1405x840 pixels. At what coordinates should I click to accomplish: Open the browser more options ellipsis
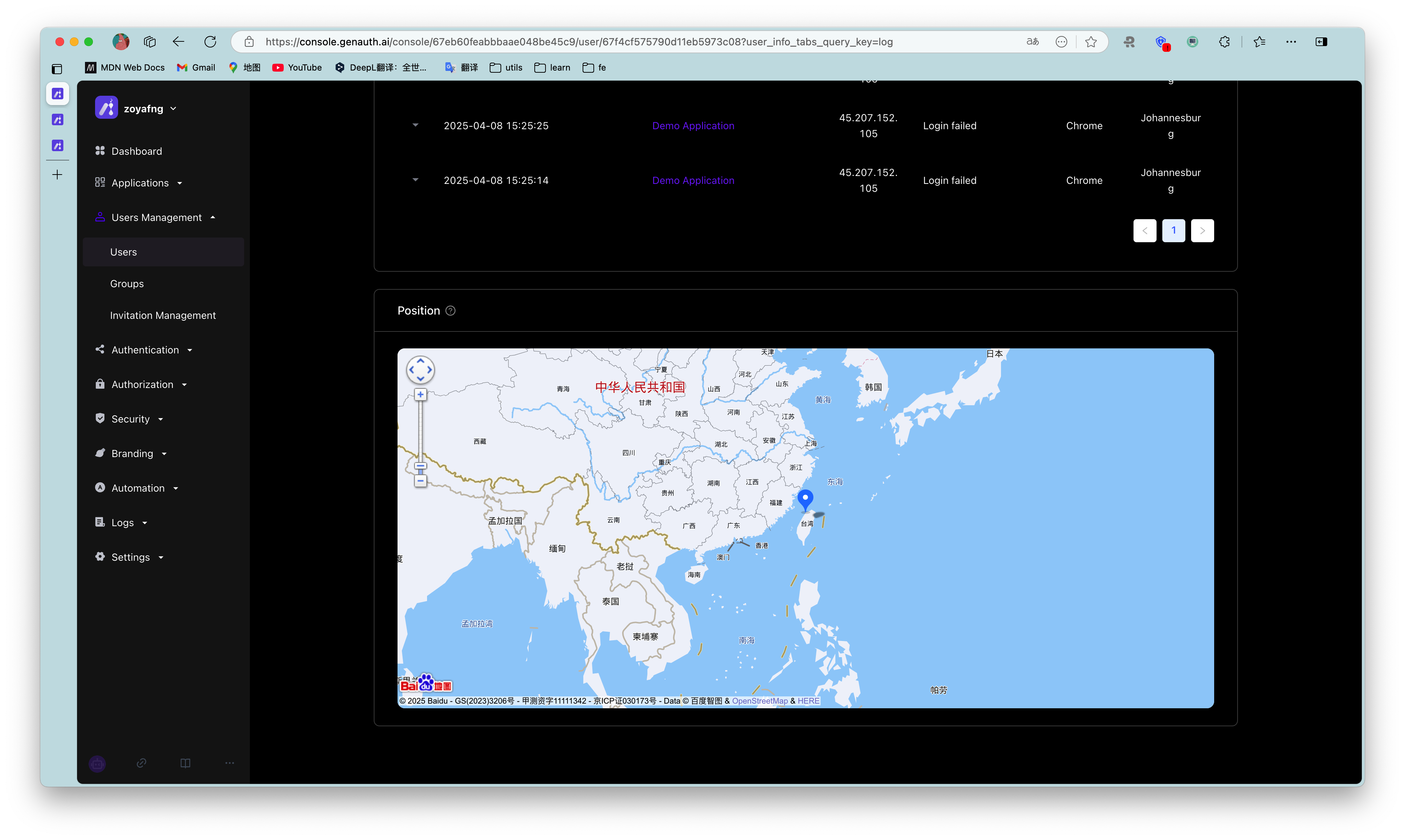[1290, 41]
